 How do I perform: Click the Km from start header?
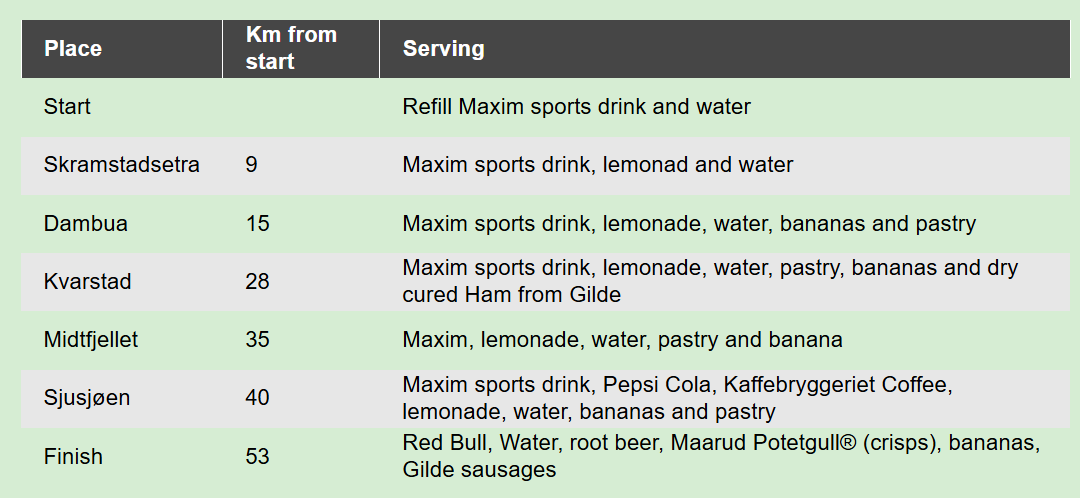coord(291,48)
